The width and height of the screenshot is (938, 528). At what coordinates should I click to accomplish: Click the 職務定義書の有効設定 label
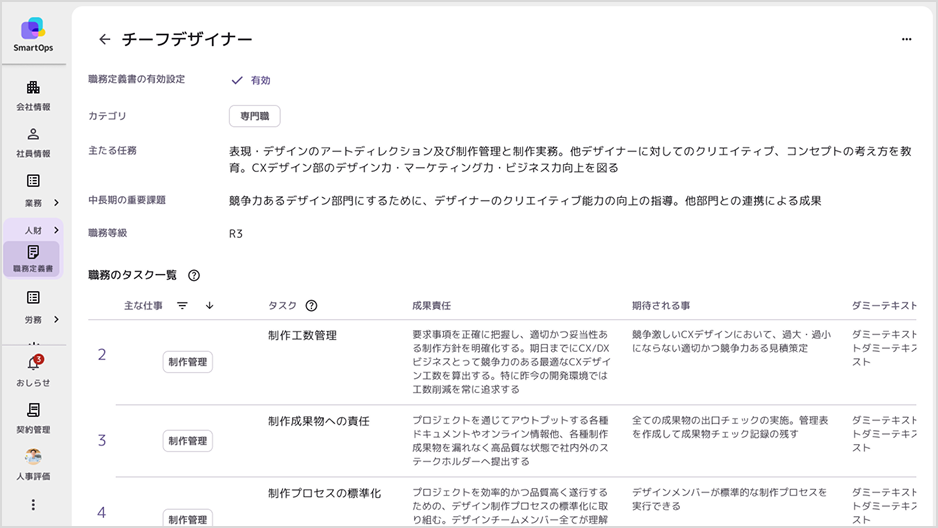pos(136,79)
